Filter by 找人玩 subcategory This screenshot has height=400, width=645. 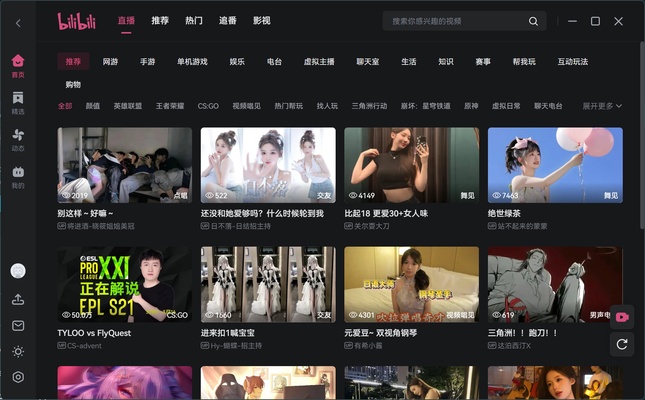pos(327,106)
